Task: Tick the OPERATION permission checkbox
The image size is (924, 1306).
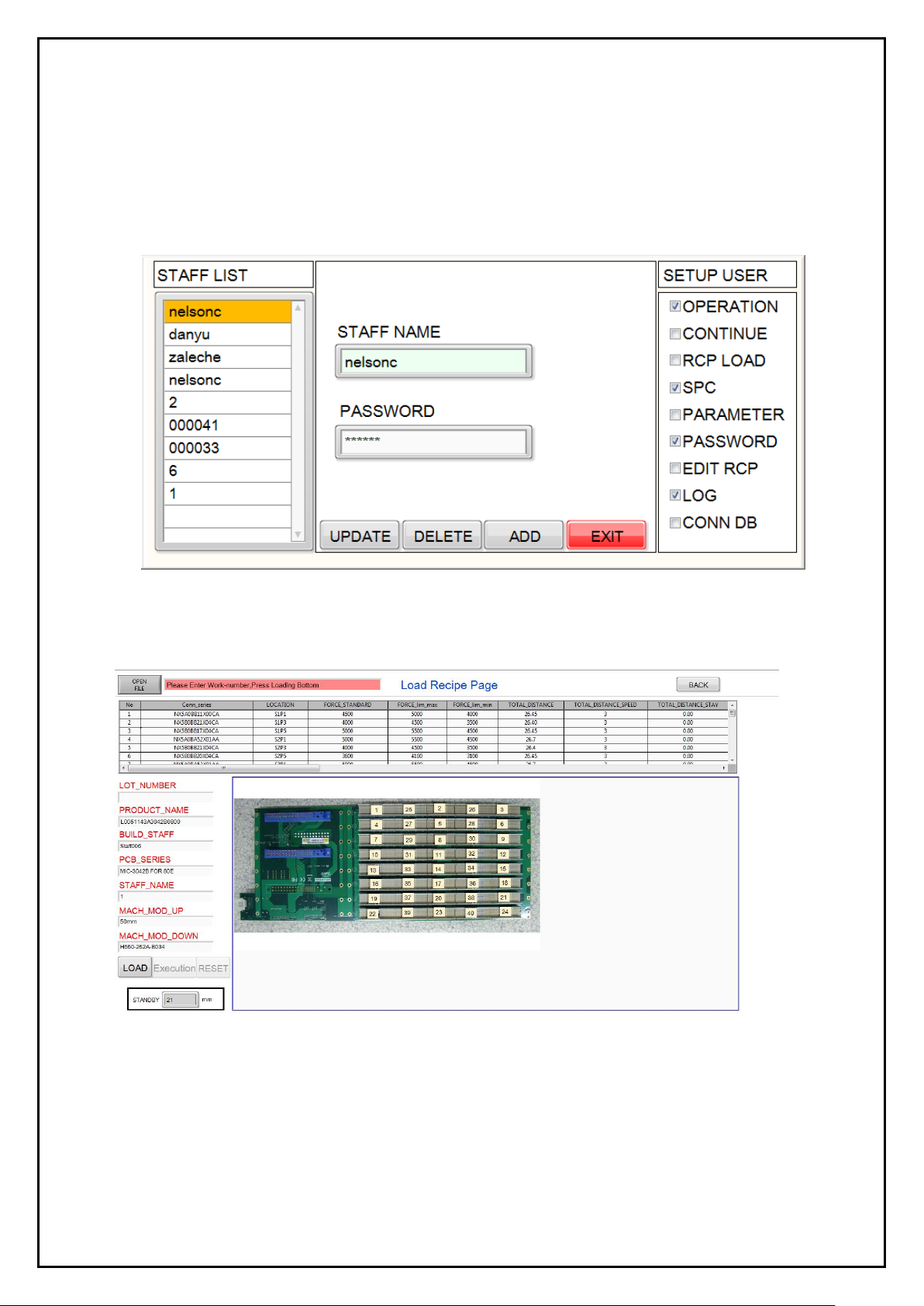Action: click(x=675, y=306)
